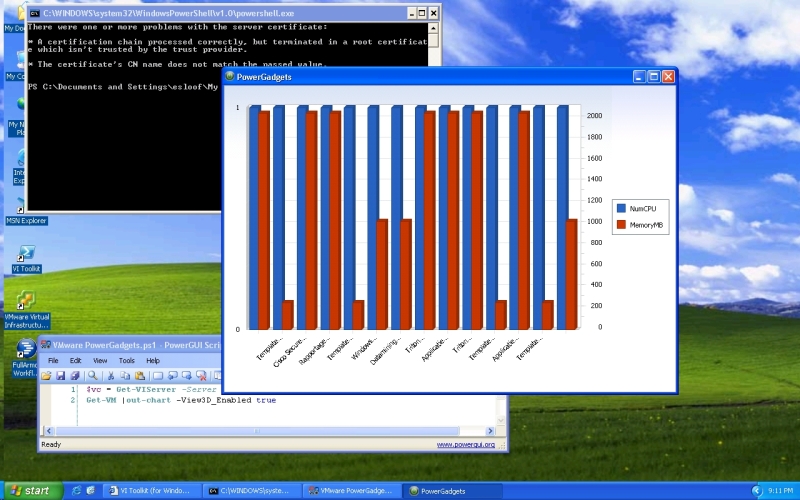Click the blue NumCPU legend swatch
The width and height of the screenshot is (800, 500).
coord(621,208)
